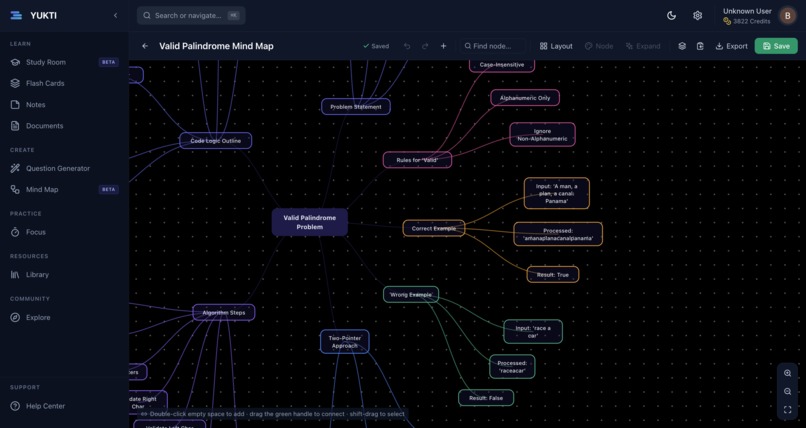Click the undo arrow icon
The width and height of the screenshot is (806, 428).
pos(407,46)
